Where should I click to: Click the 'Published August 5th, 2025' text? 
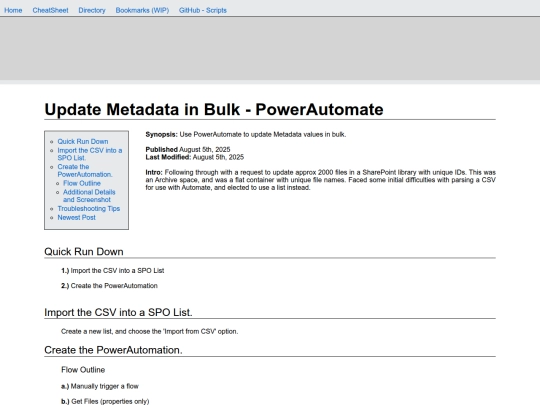click(x=188, y=149)
